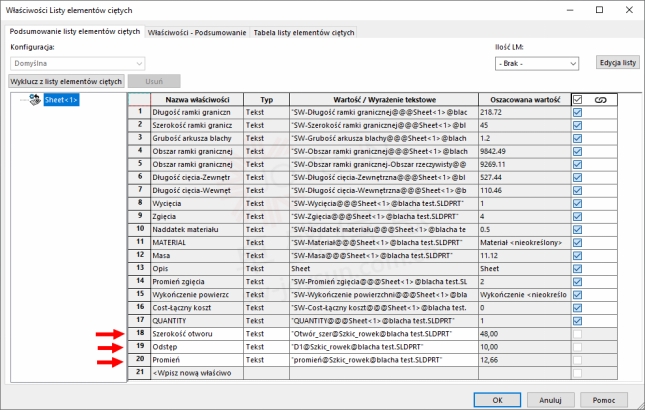Click the estimated value 48,00 cell
646x410 pixels.
(525, 334)
